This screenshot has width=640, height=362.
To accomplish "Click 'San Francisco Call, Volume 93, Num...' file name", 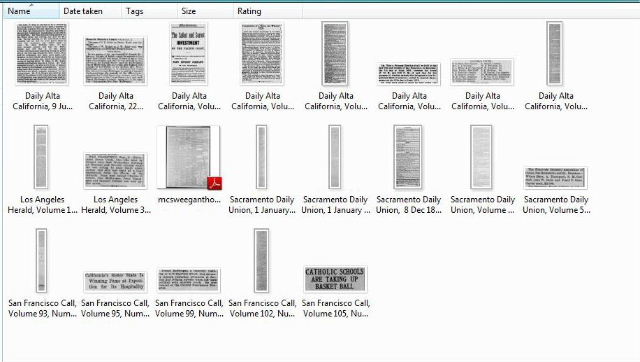I will [42, 309].
